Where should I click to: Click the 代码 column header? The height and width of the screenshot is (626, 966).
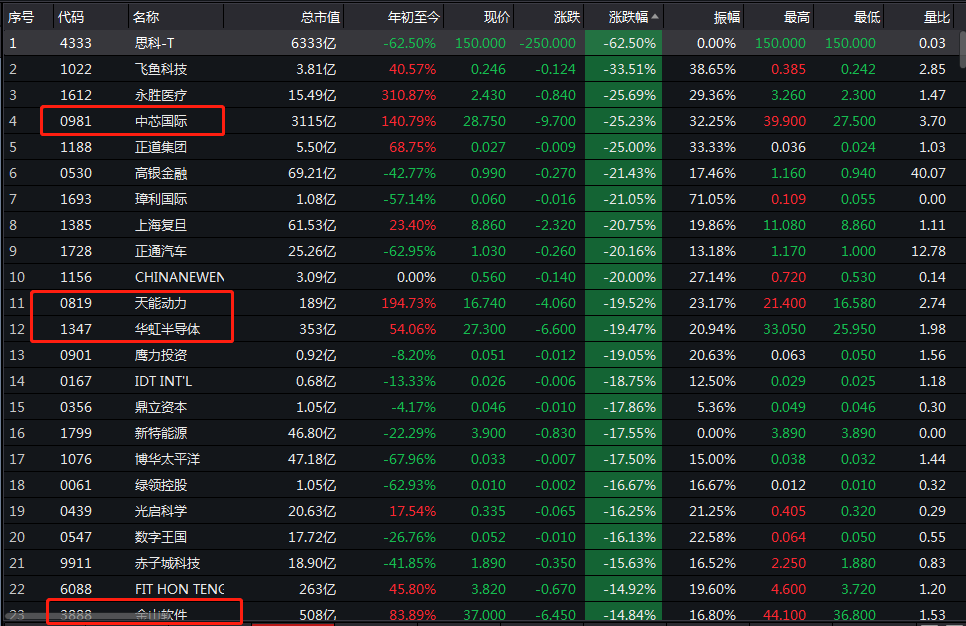[x=70, y=17]
